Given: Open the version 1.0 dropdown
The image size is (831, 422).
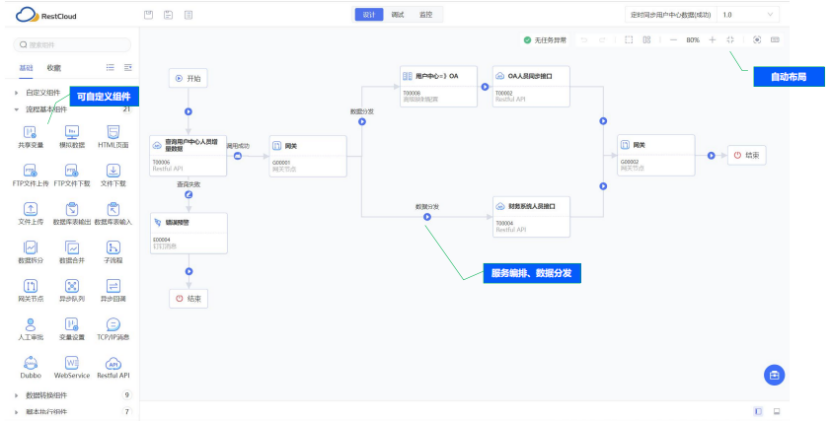Looking at the screenshot, I should click(747, 15).
